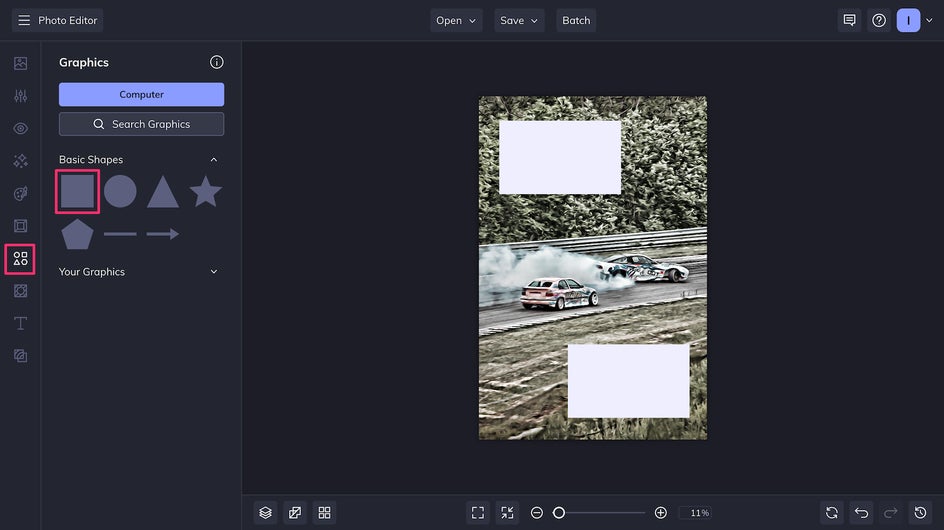Click the Batch button
Image resolution: width=944 pixels, height=530 pixels.
tap(576, 20)
